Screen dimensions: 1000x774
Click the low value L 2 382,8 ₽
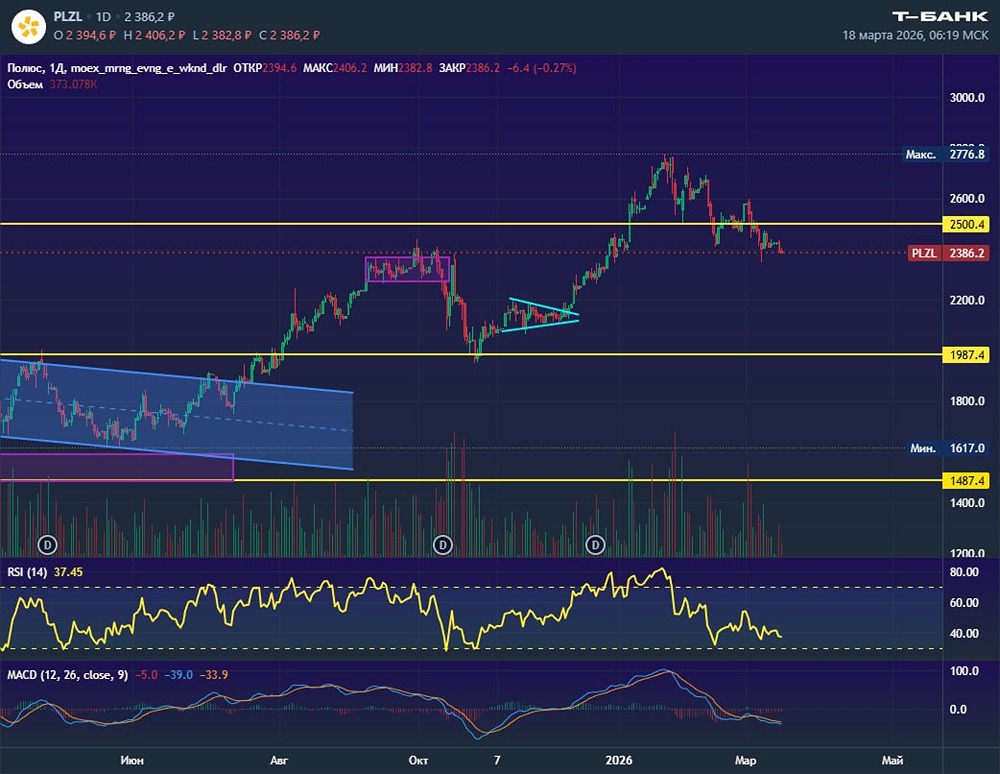[223, 35]
